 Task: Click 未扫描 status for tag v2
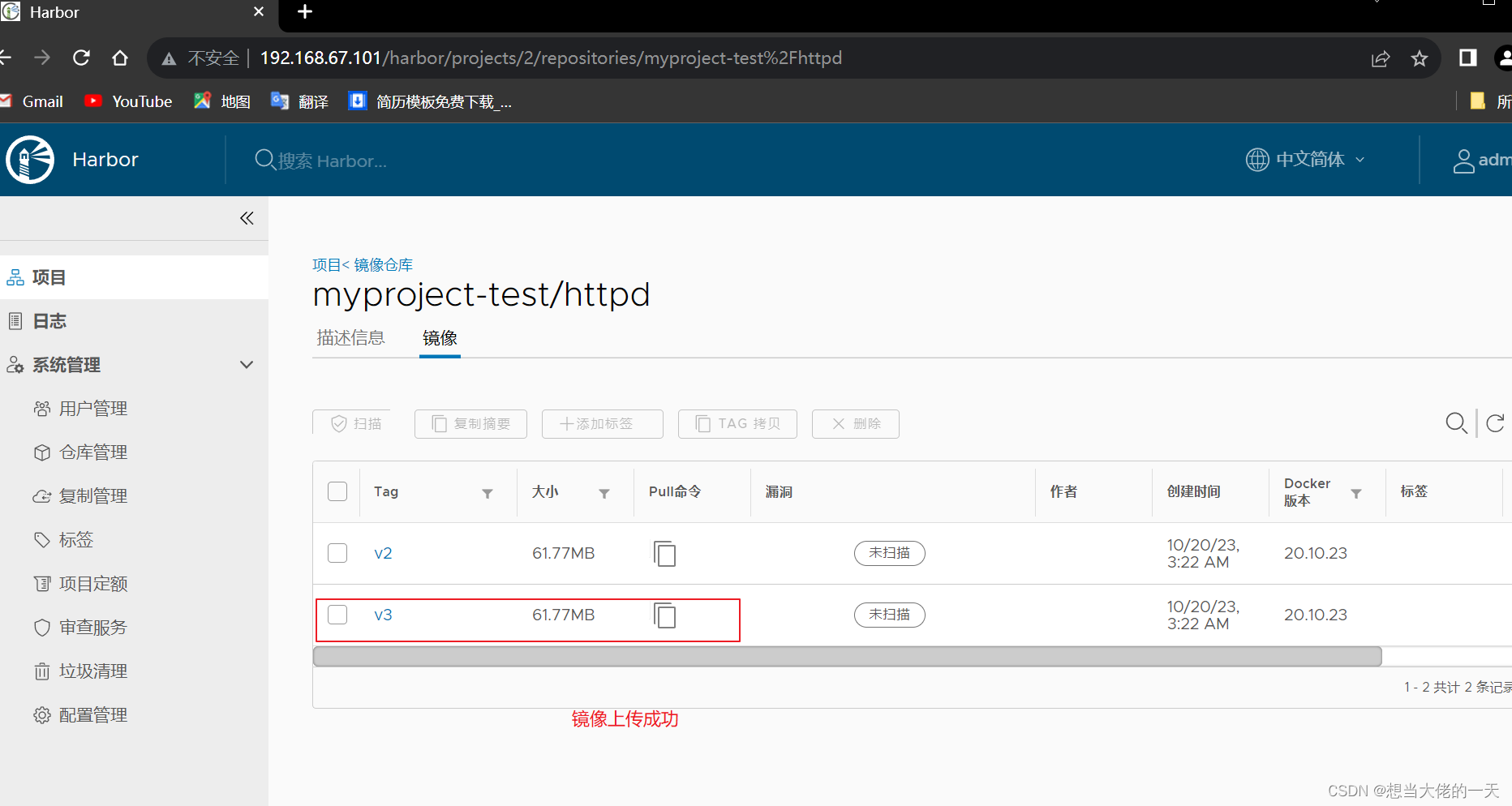point(889,553)
